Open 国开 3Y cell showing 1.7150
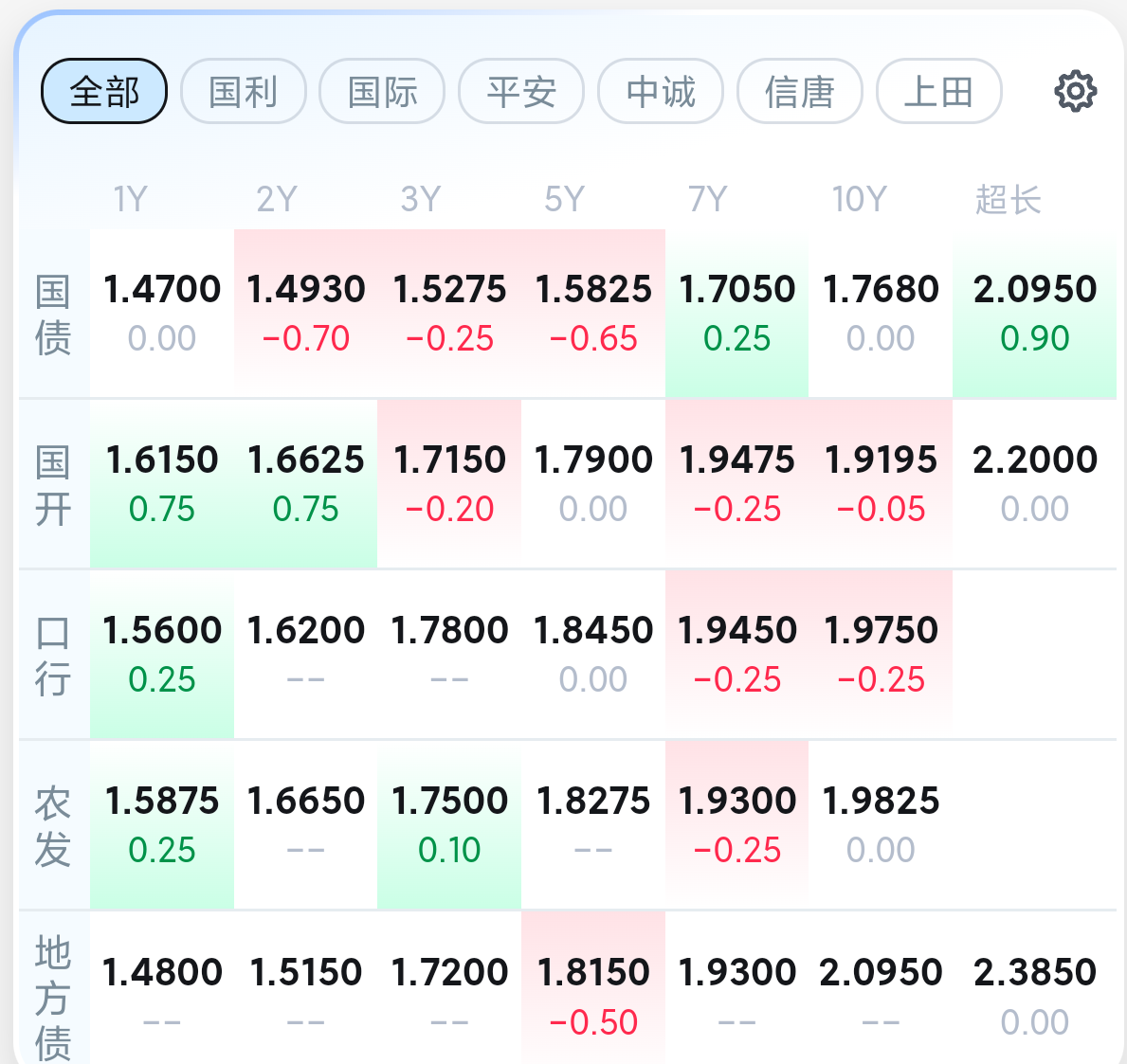 pos(449,483)
